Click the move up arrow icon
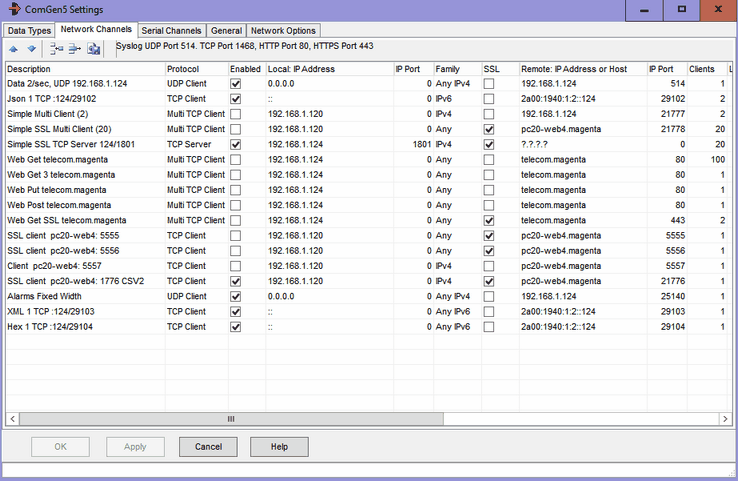Image resolution: width=738 pixels, height=481 pixels. coord(14,48)
